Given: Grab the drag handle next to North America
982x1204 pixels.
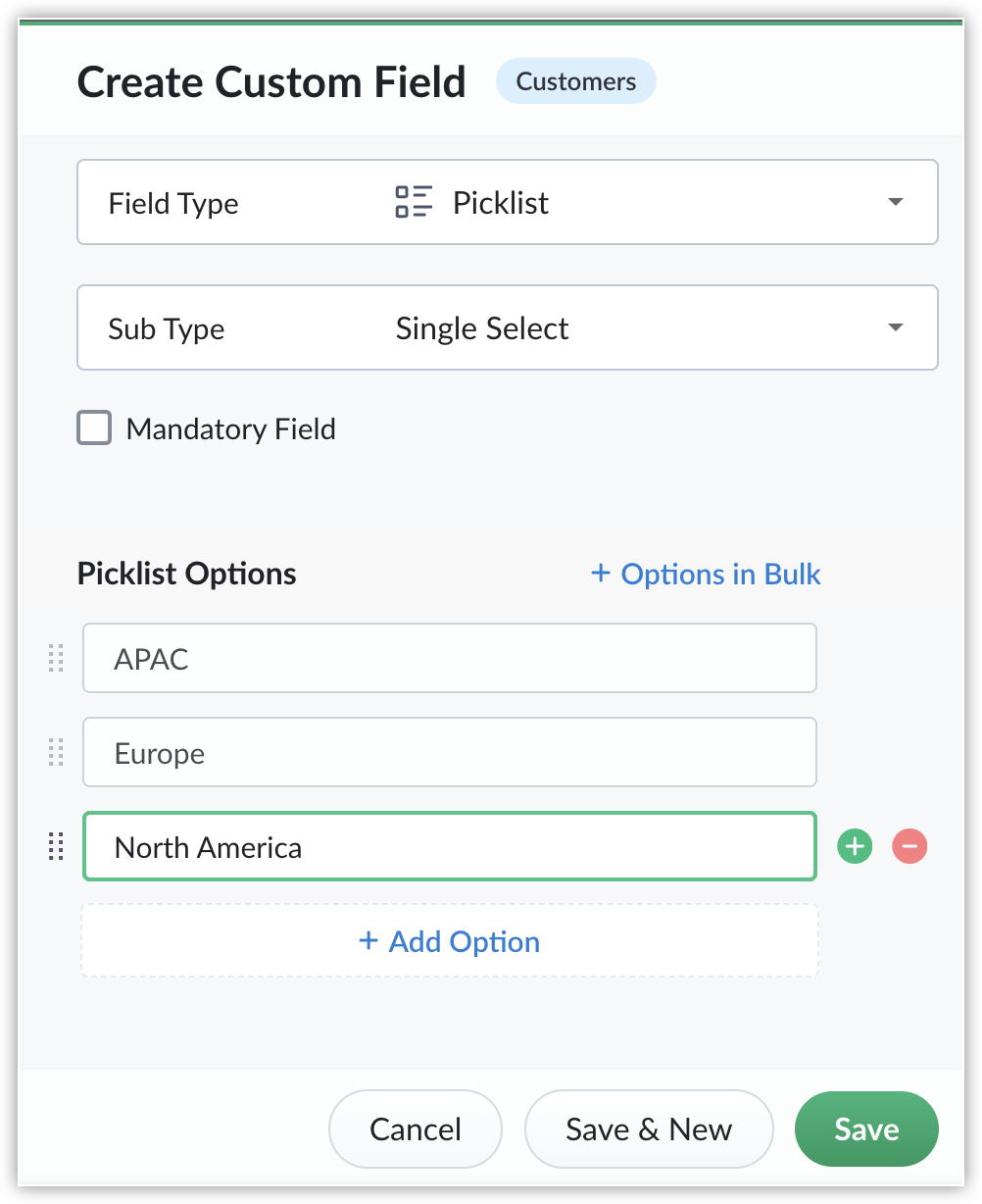Looking at the screenshot, I should (56, 846).
